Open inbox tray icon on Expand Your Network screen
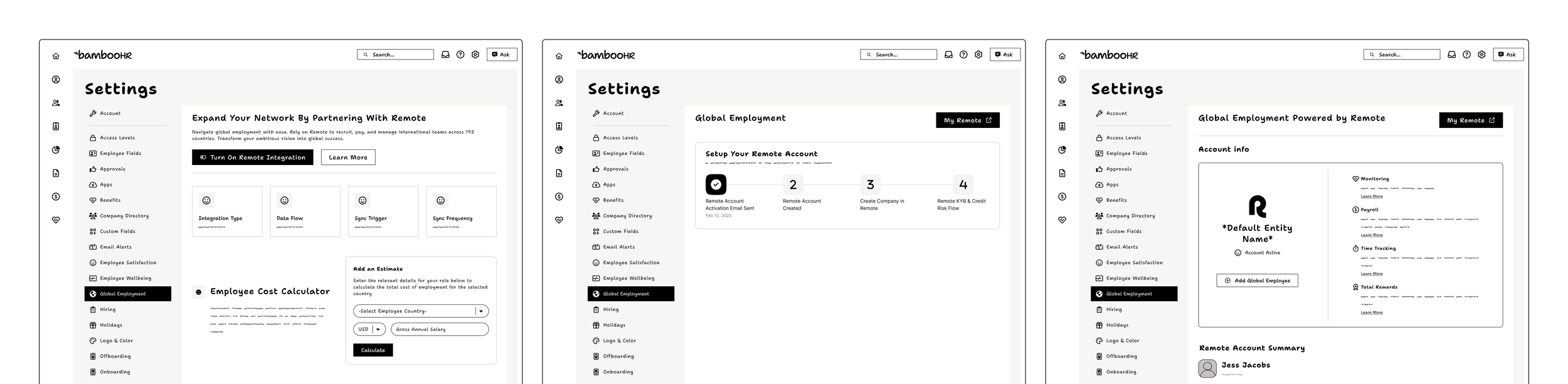The height and width of the screenshot is (384, 1568). 445,55
